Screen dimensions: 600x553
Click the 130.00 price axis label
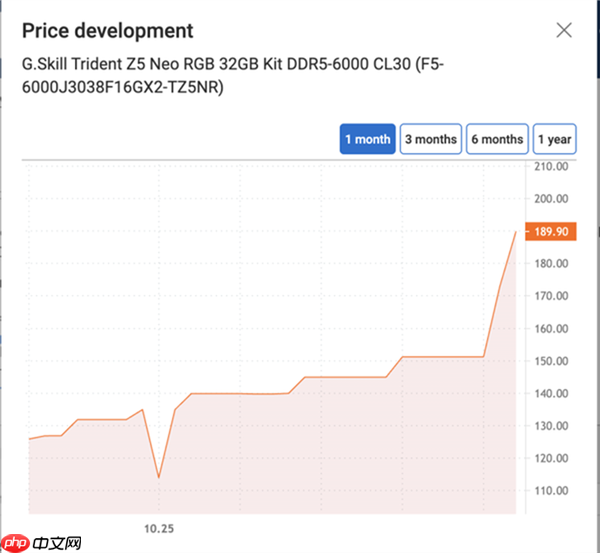point(551,426)
